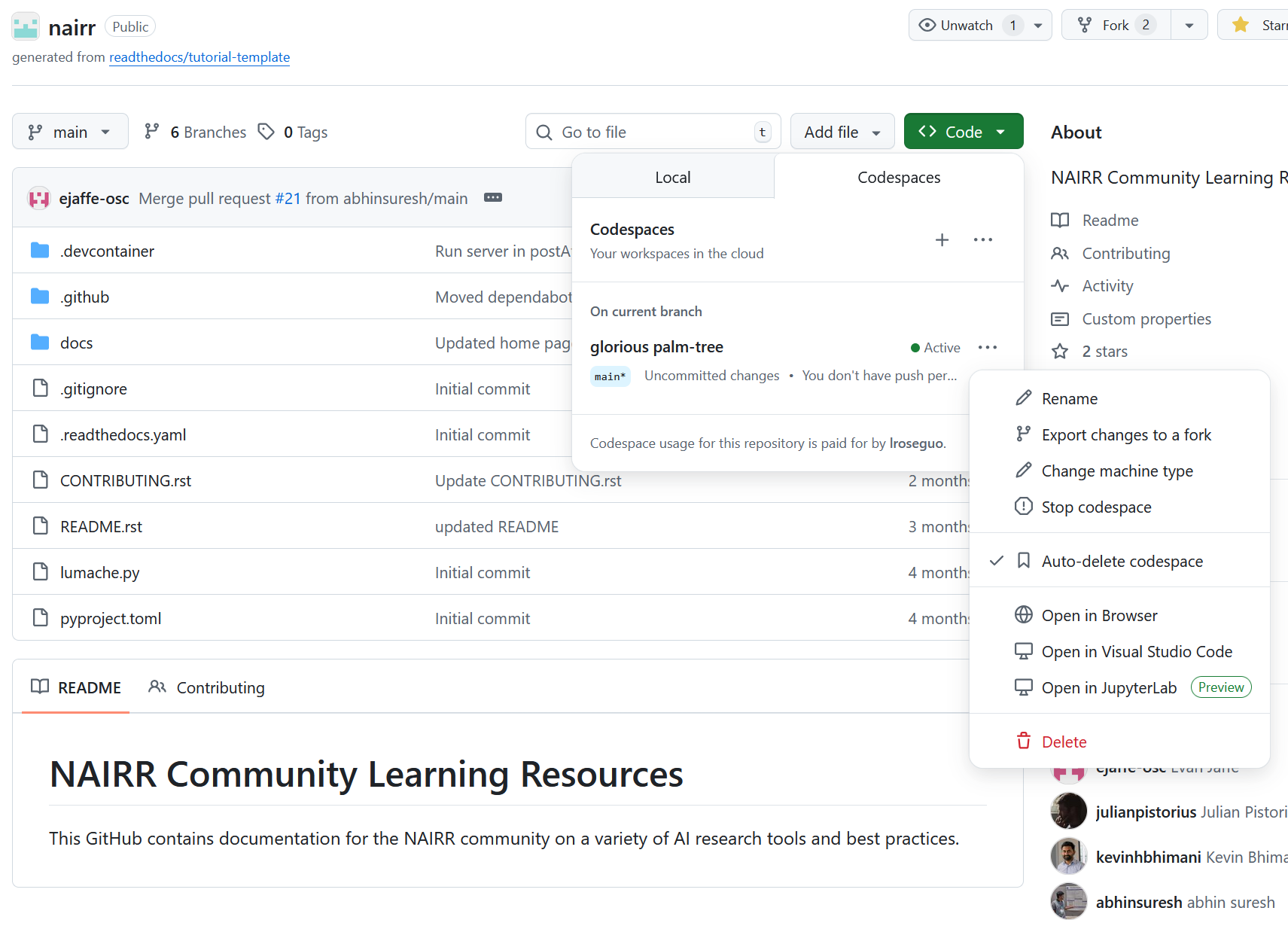Open the README.rst file name

(x=101, y=527)
